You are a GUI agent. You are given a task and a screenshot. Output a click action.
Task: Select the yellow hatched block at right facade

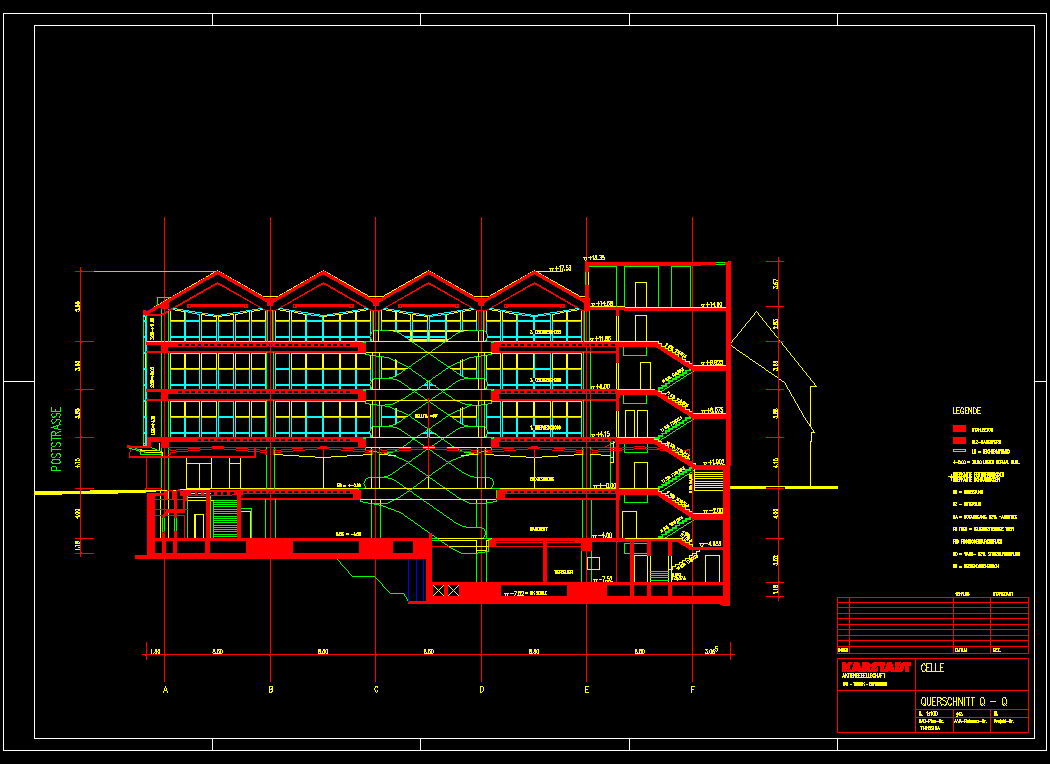[x=709, y=481]
